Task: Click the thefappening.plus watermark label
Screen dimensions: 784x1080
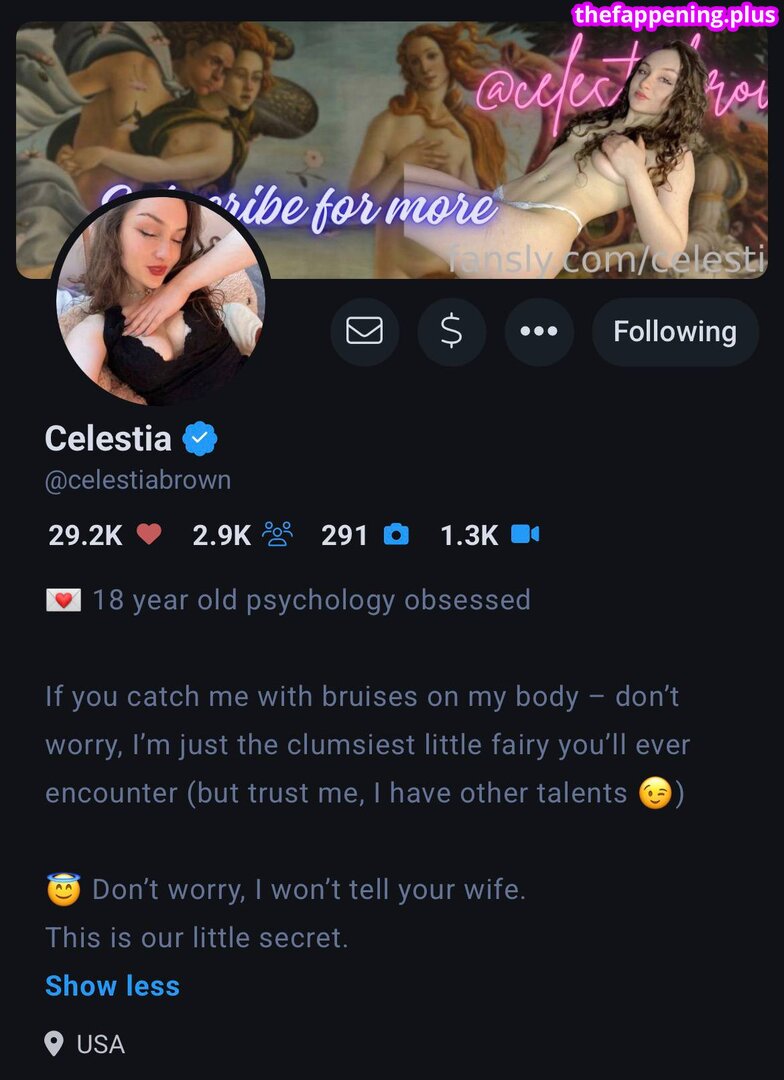Action: pos(674,16)
